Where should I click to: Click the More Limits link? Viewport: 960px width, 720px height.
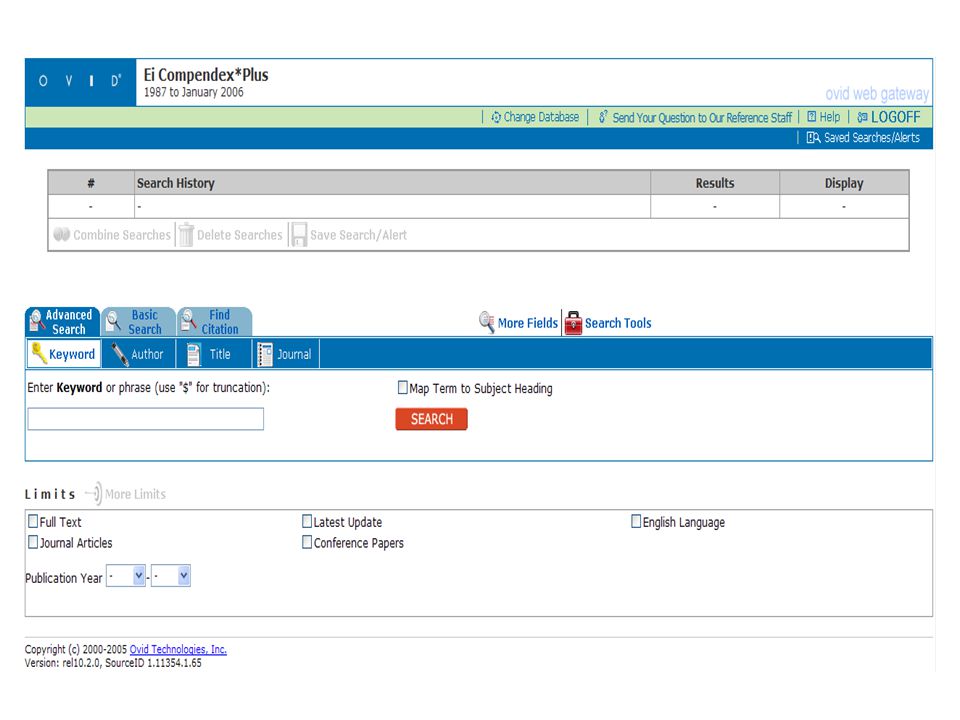point(135,494)
